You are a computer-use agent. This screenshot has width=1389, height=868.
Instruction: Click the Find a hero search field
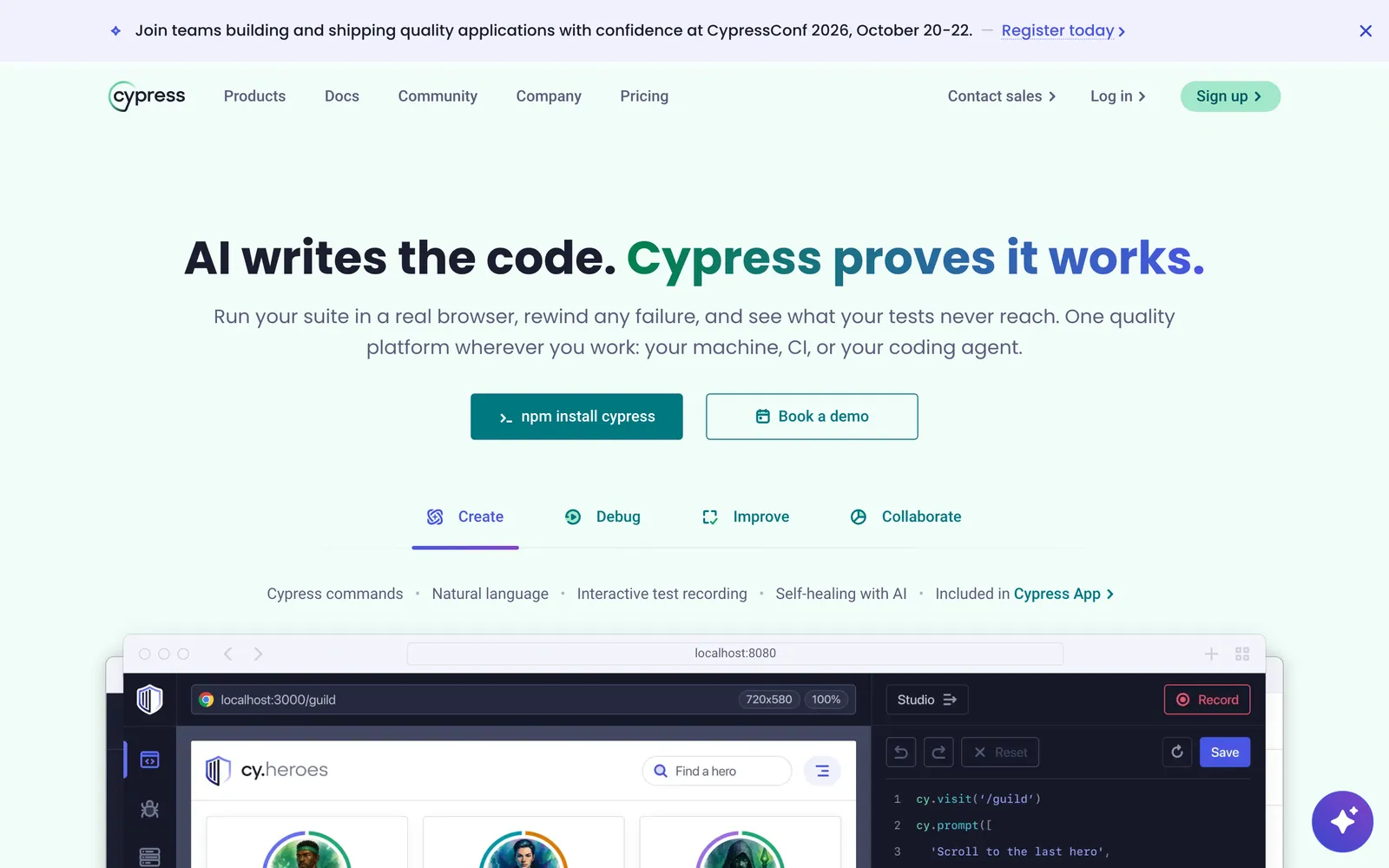click(717, 771)
